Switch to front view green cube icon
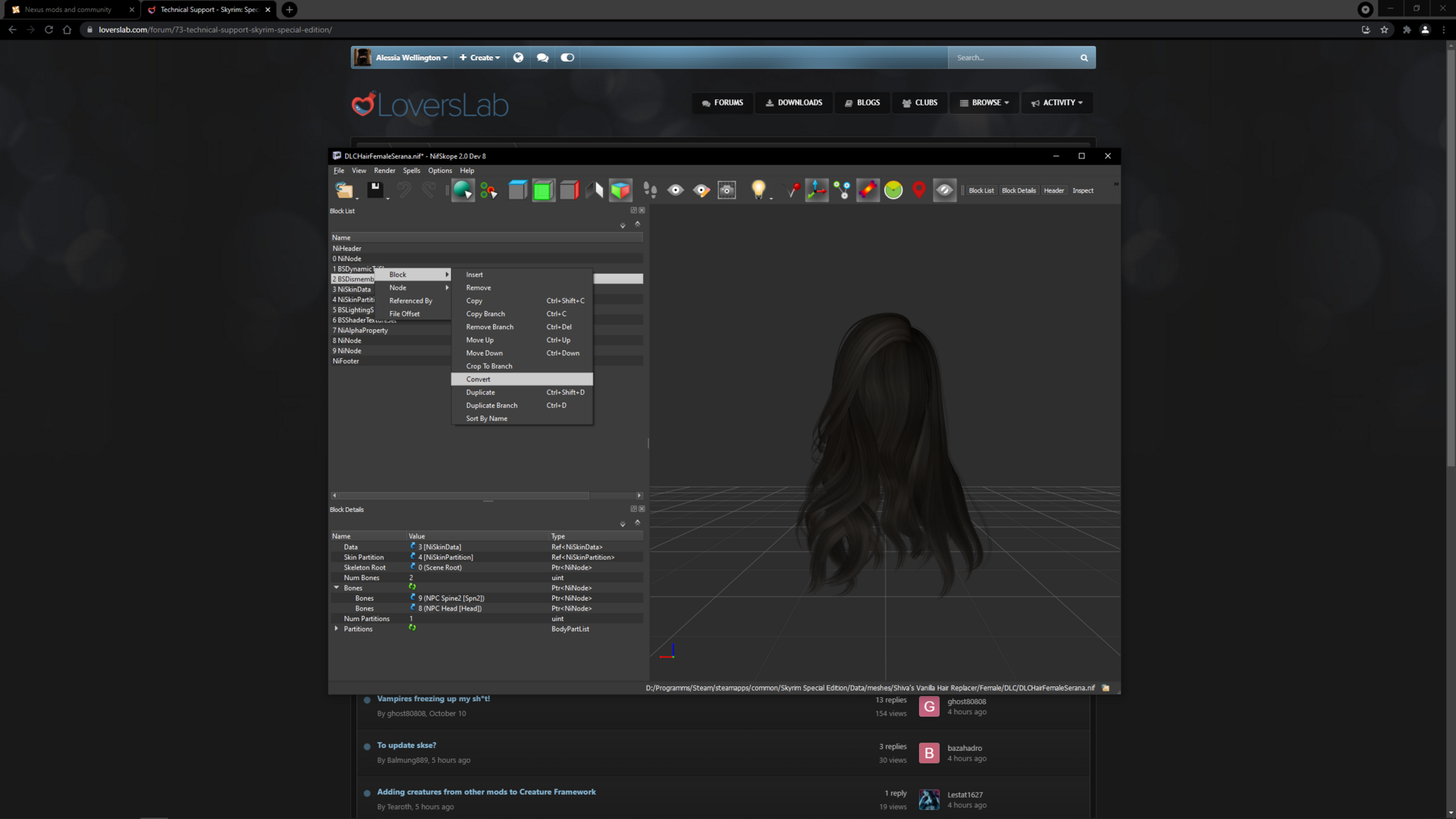 (543, 190)
